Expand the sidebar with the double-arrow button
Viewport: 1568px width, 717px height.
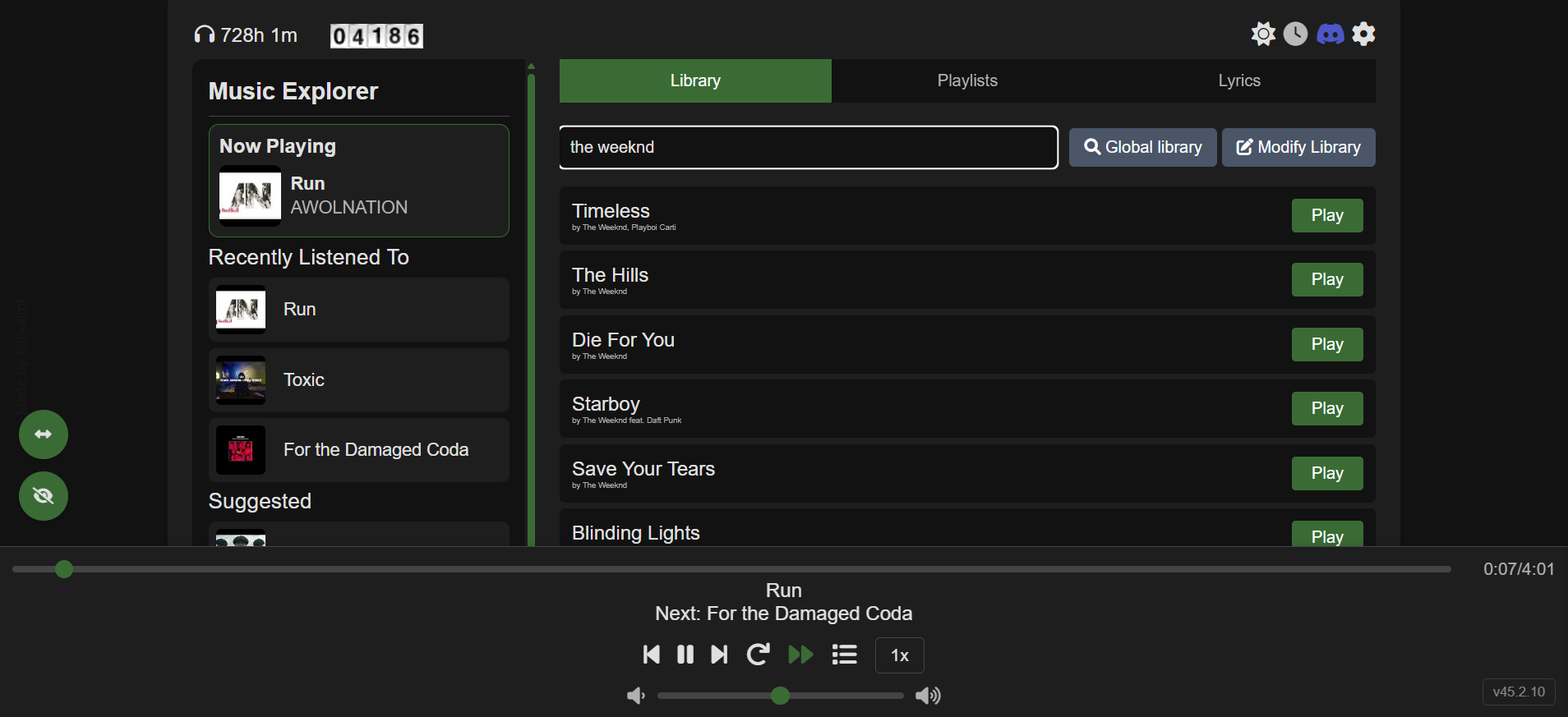pyautogui.click(x=44, y=434)
